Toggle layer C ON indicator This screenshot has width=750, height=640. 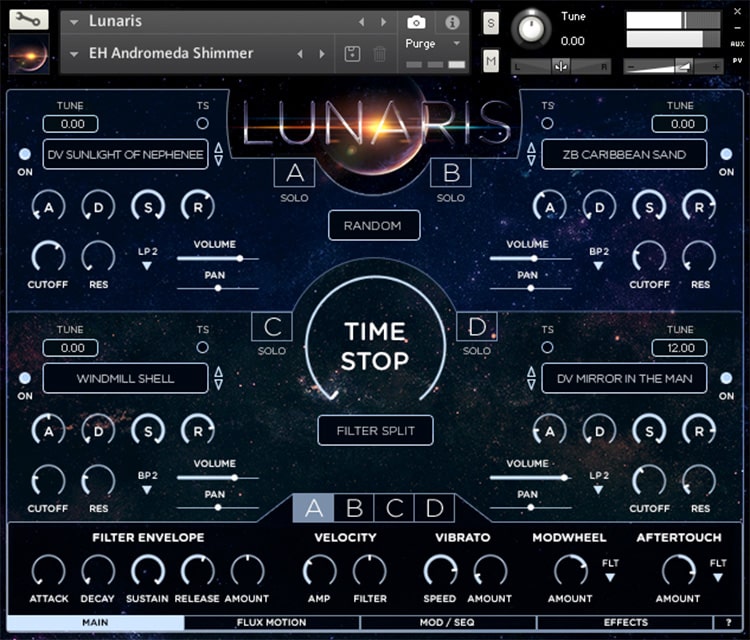point(25,378)
